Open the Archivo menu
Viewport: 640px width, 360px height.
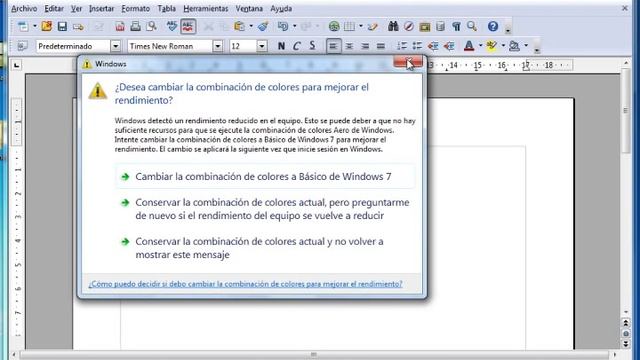pyautogui.click(x=24, y=8)
